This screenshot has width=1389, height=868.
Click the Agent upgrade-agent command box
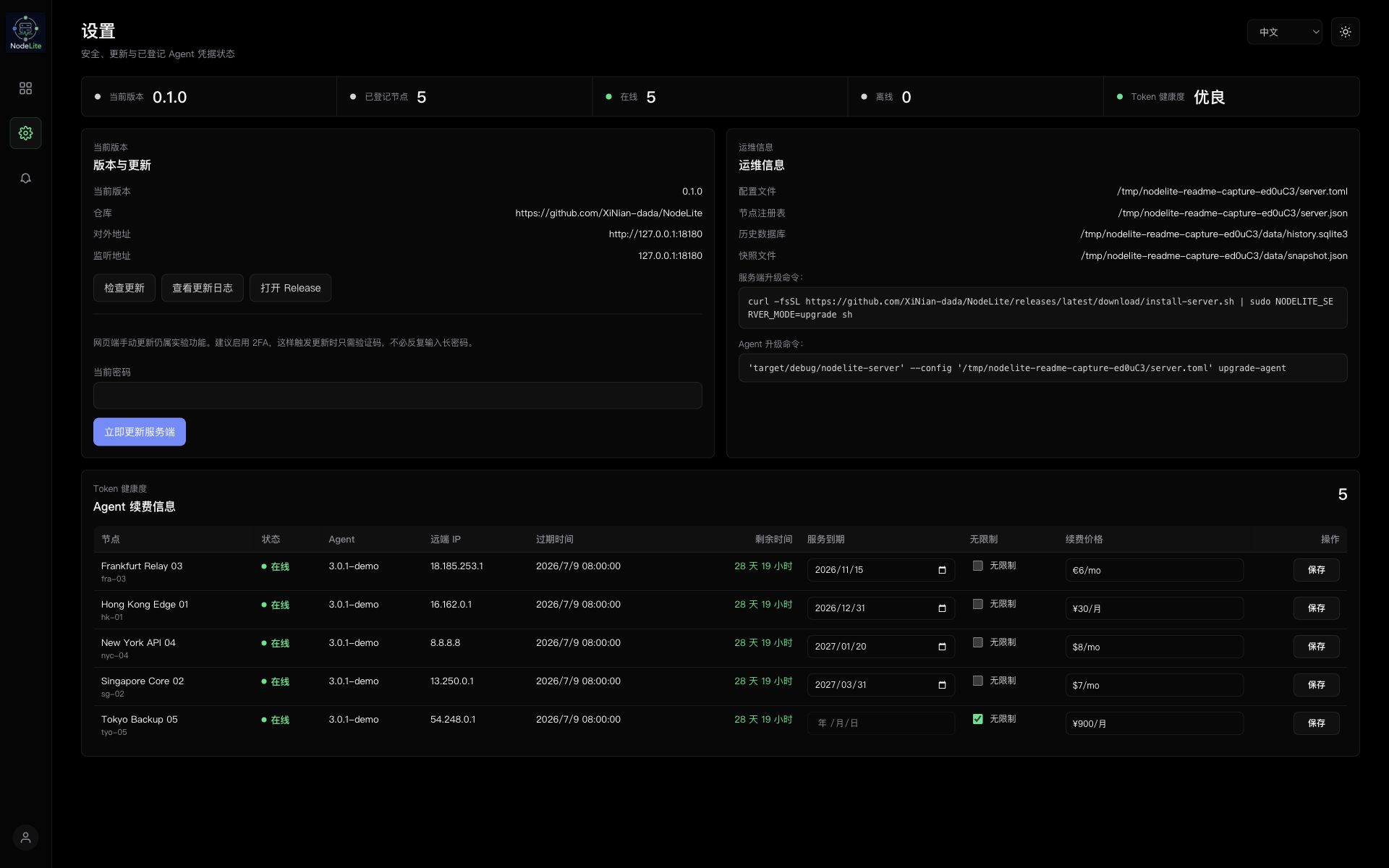1042,368
